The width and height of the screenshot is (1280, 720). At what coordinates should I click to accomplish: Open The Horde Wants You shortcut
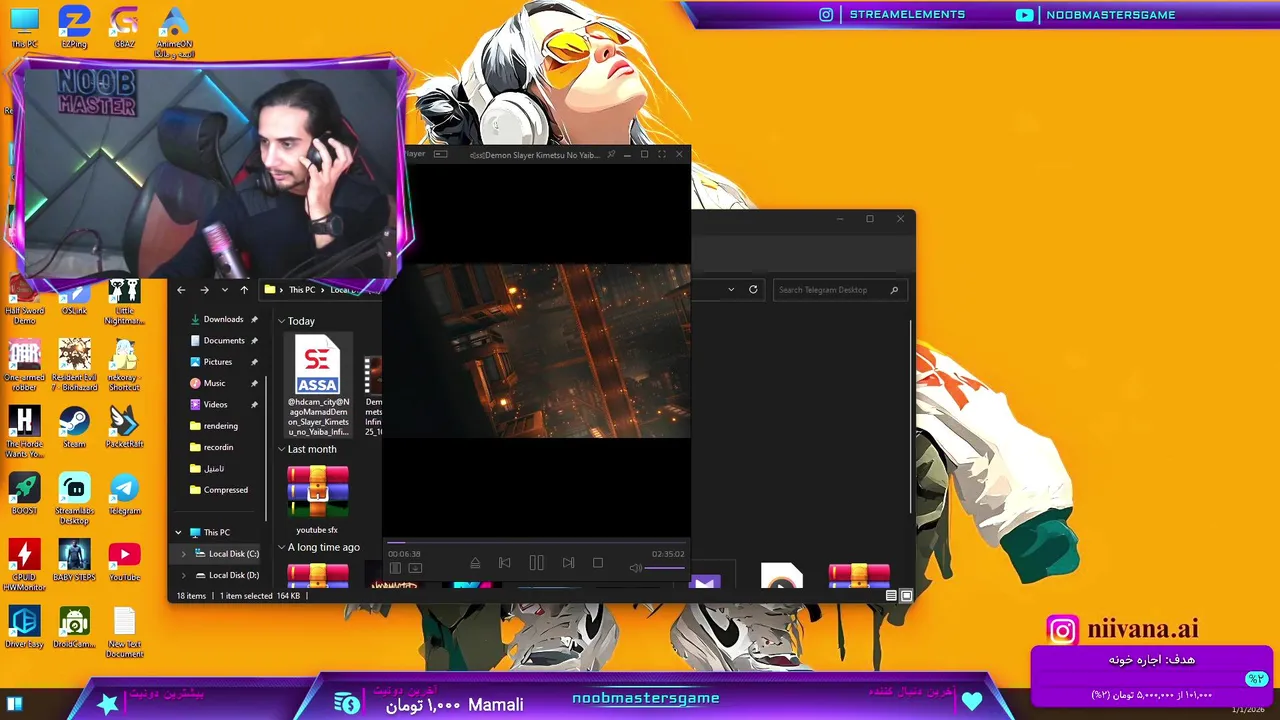[24, 433]
